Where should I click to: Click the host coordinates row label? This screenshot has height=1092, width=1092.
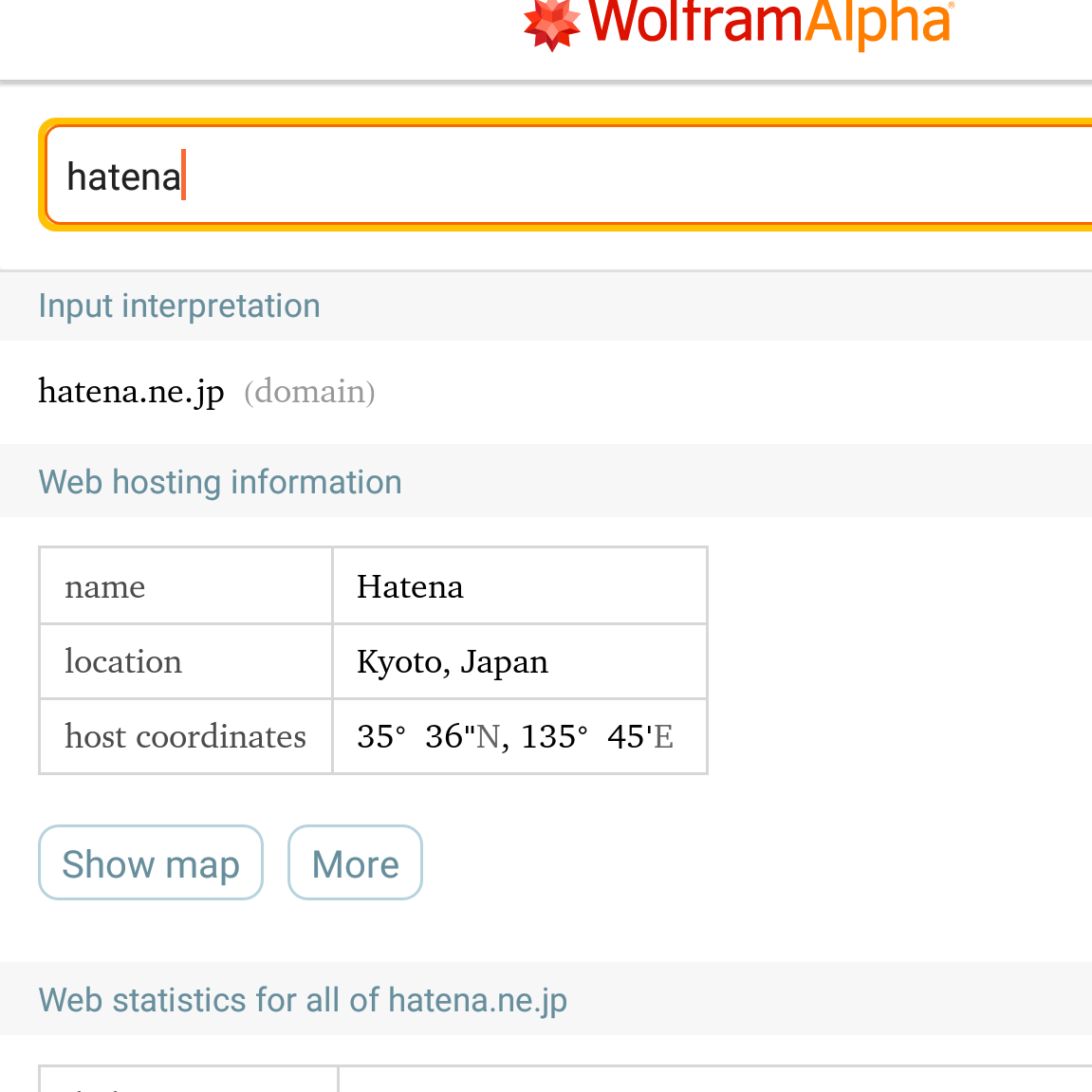185,737
